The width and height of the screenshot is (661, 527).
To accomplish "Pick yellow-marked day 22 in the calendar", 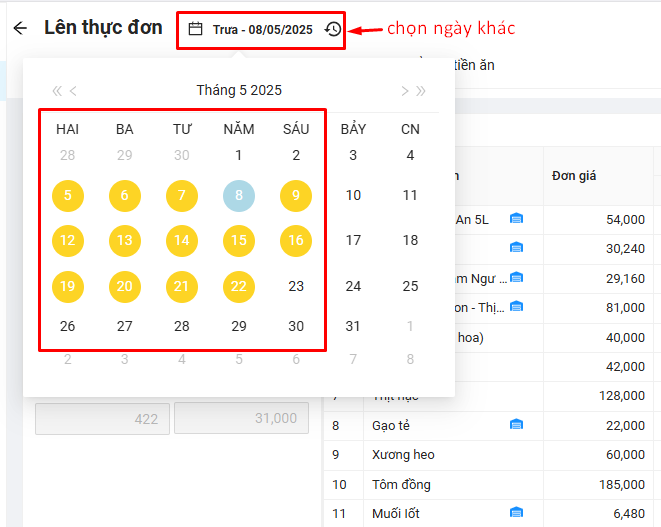I will pos(239,286).
